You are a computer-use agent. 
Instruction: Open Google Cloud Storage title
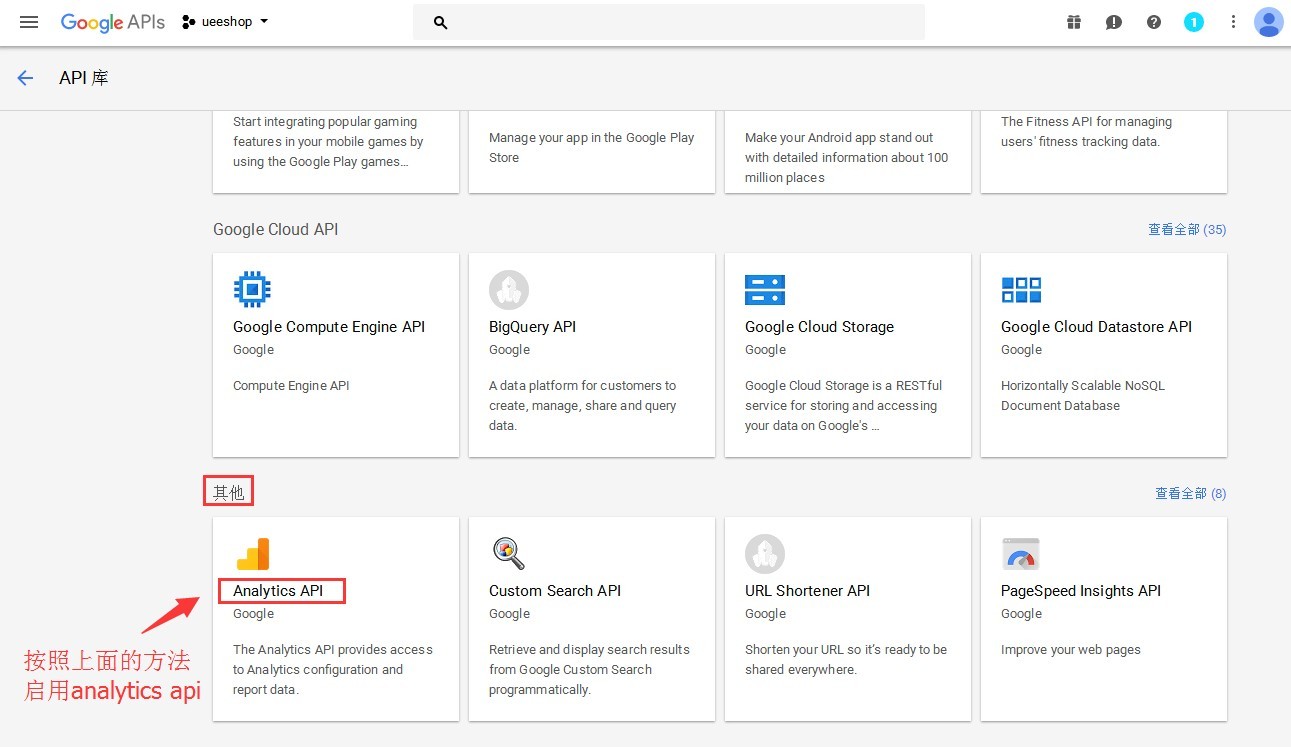(819, 327)
